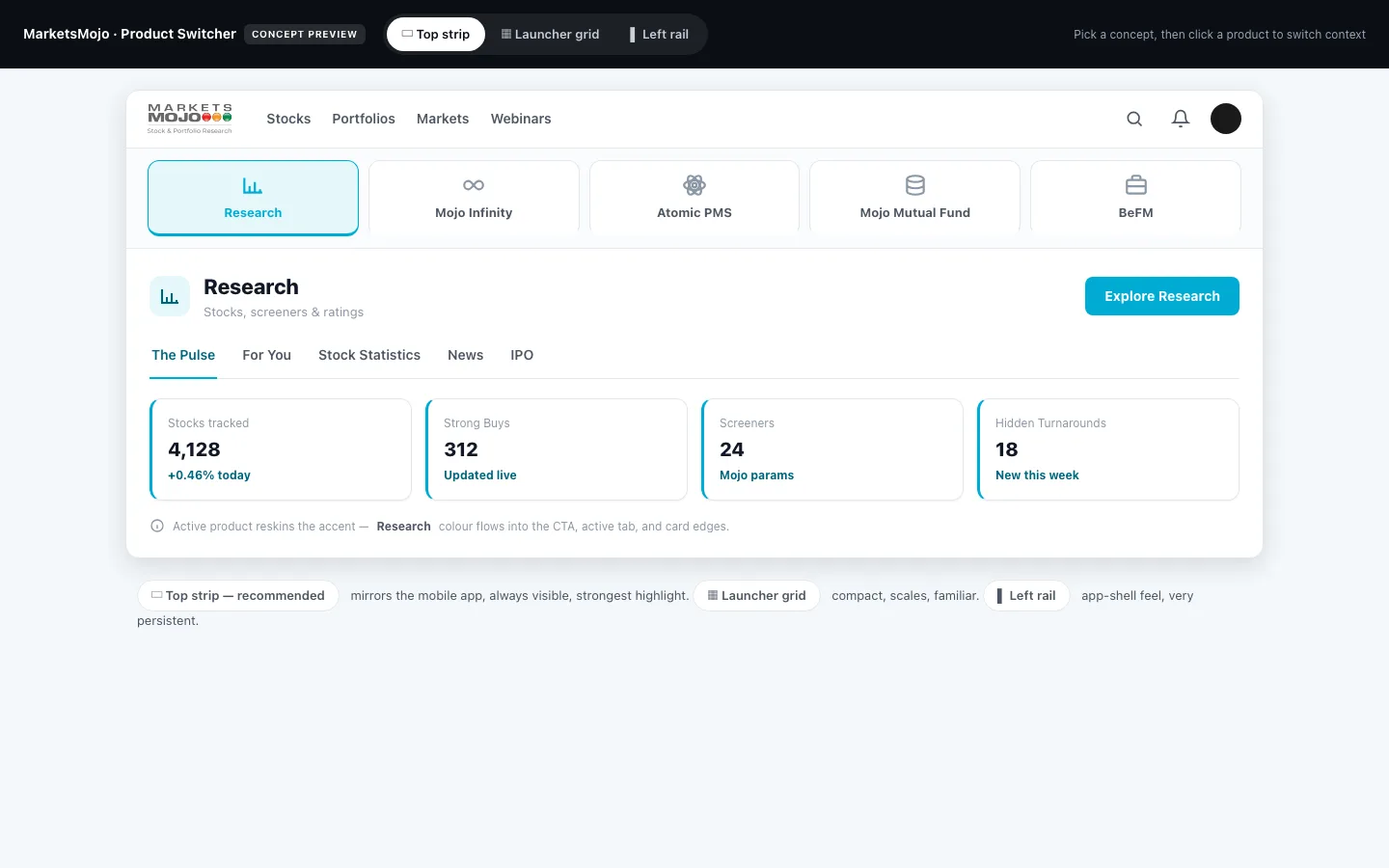Click the info icon before accent note
This screenshot has height=868, width=1389.
(157, 527)
